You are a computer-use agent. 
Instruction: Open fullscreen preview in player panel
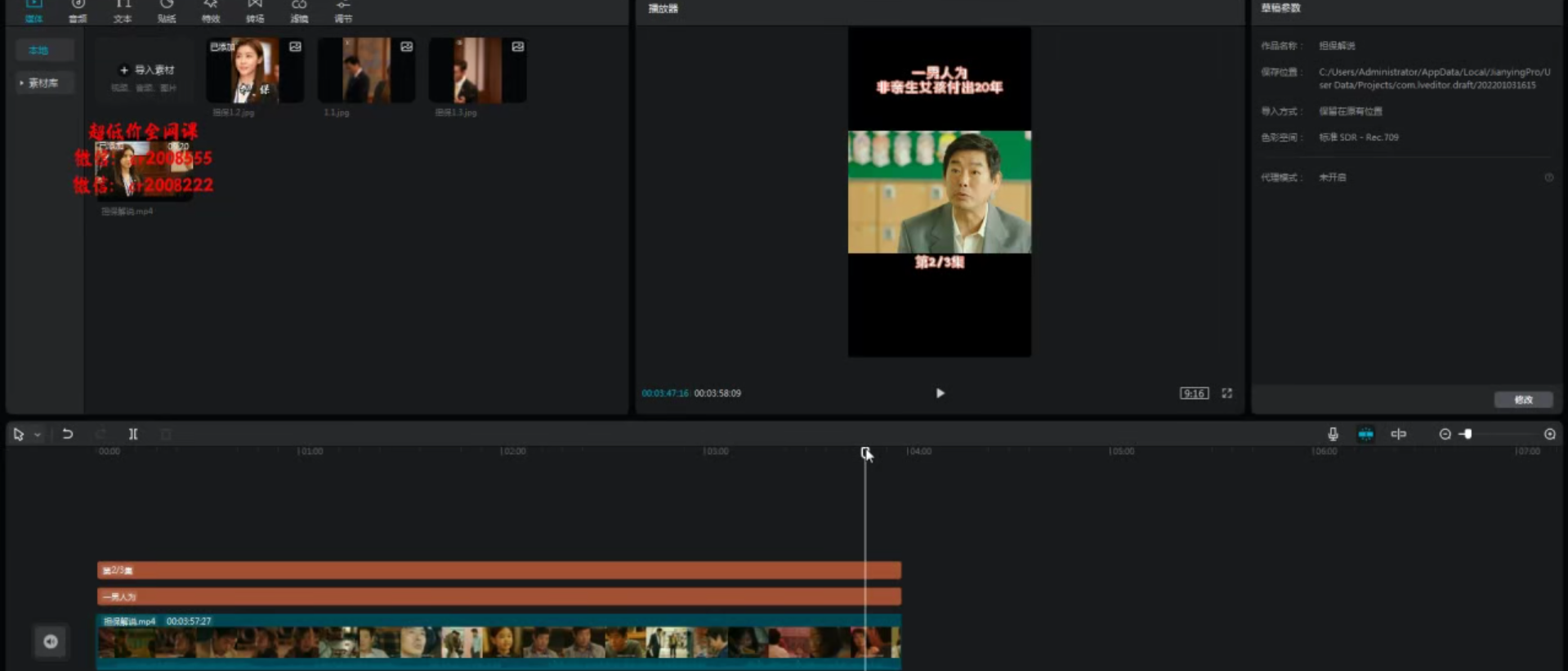point(1226,393)
